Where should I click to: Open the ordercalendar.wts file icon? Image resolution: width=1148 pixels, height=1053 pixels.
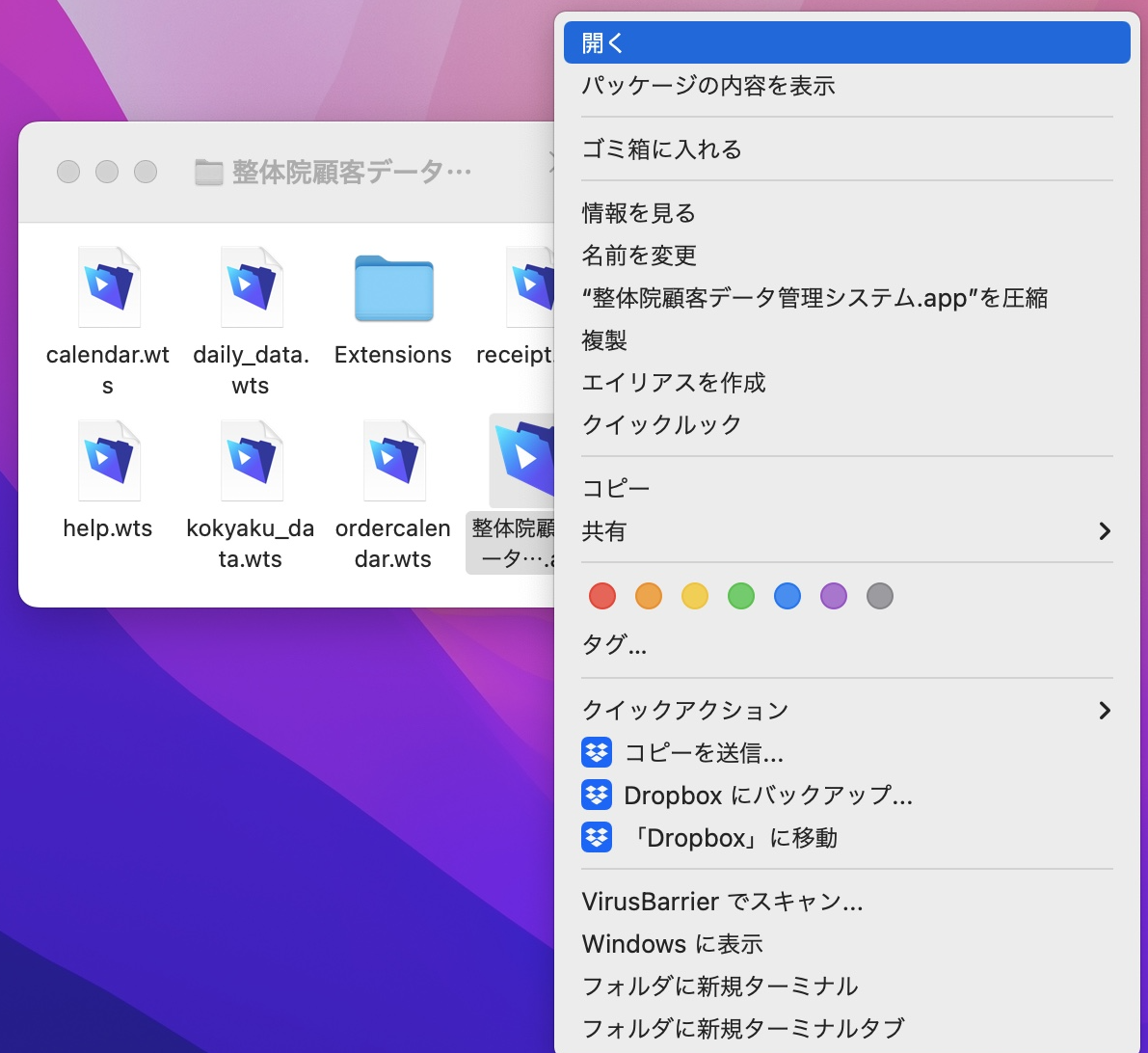(392, 460)
